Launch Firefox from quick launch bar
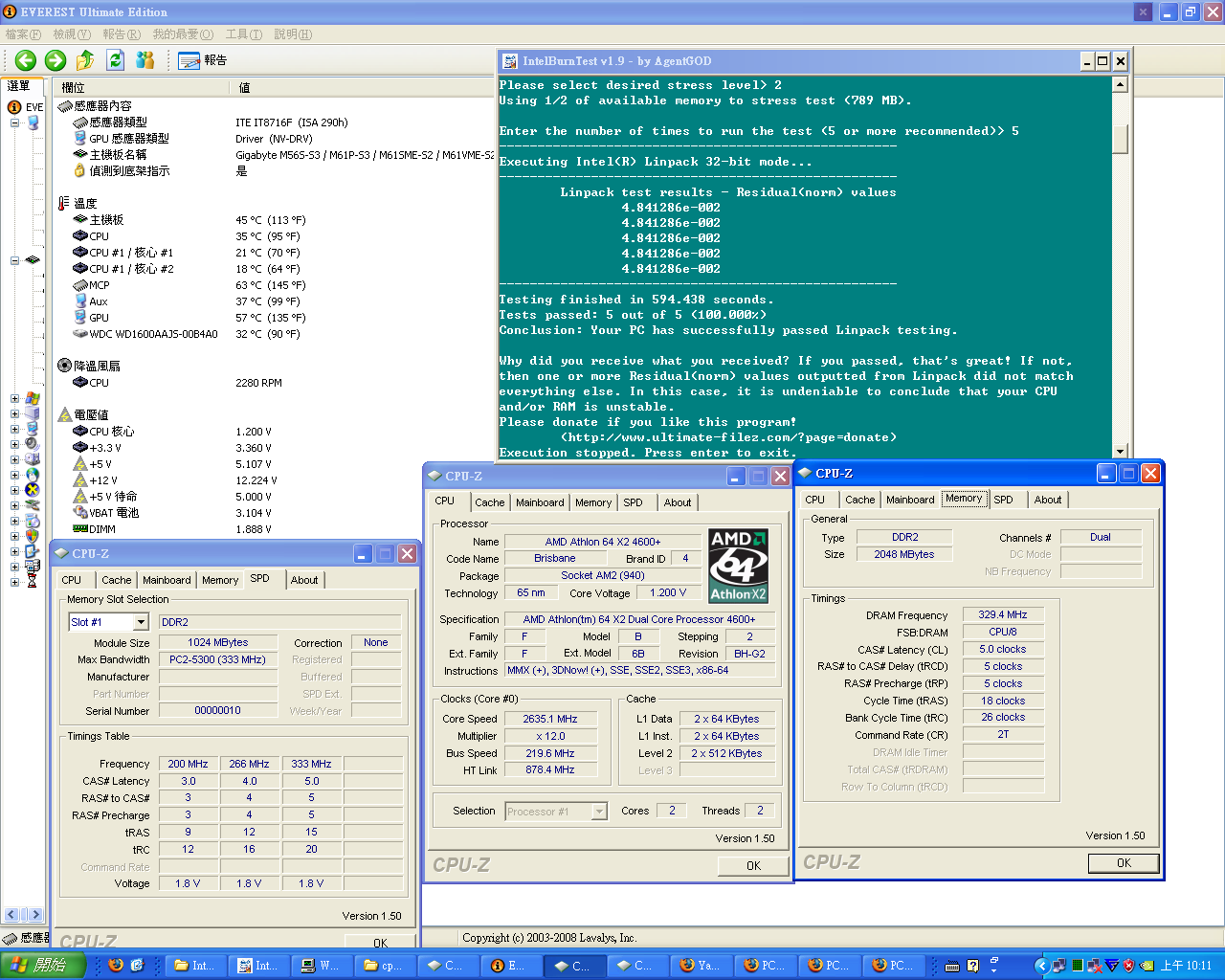 pyautogui.click(x=116, y=965)
